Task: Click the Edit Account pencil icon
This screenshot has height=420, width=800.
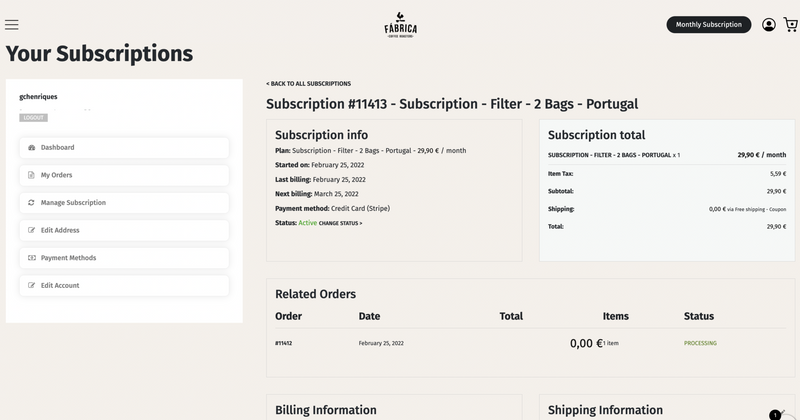Action: tap(32, 286)
